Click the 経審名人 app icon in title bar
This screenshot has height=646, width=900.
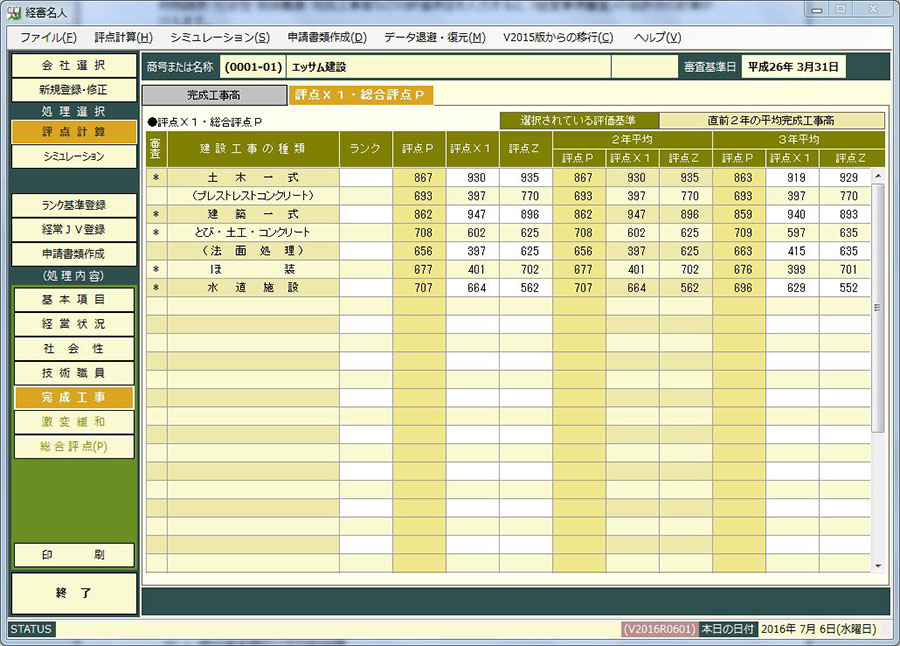click(13, 11)
